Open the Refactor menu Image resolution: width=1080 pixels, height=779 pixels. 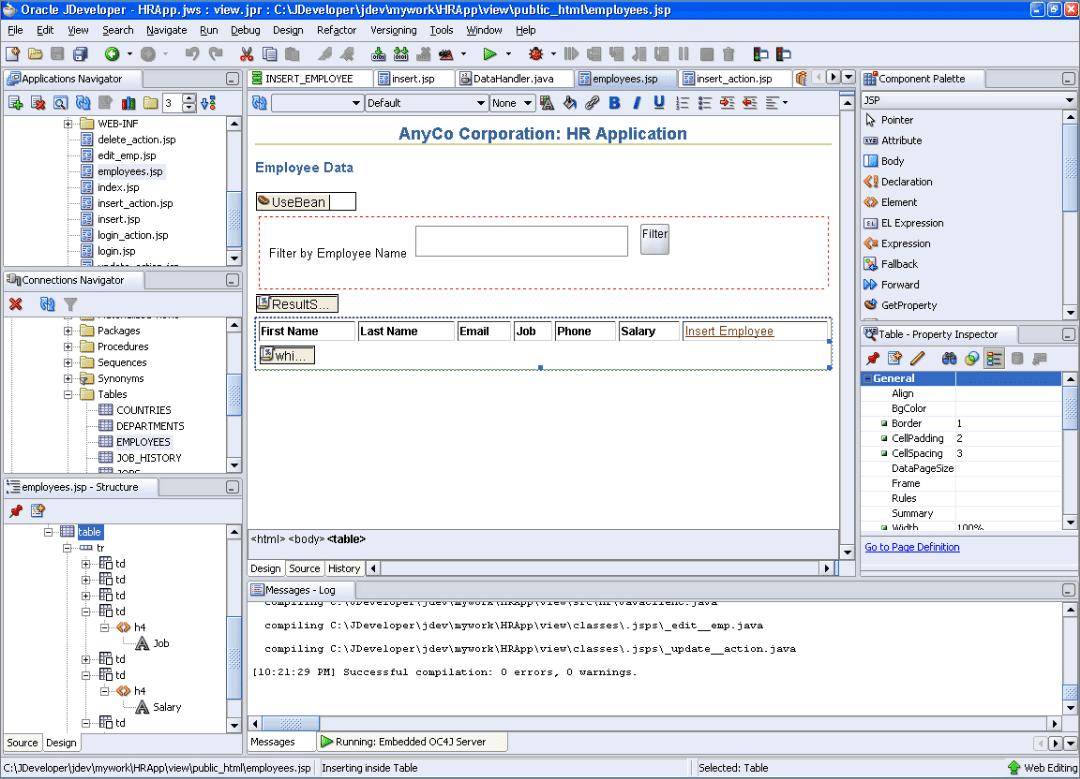tap(336, 30)
